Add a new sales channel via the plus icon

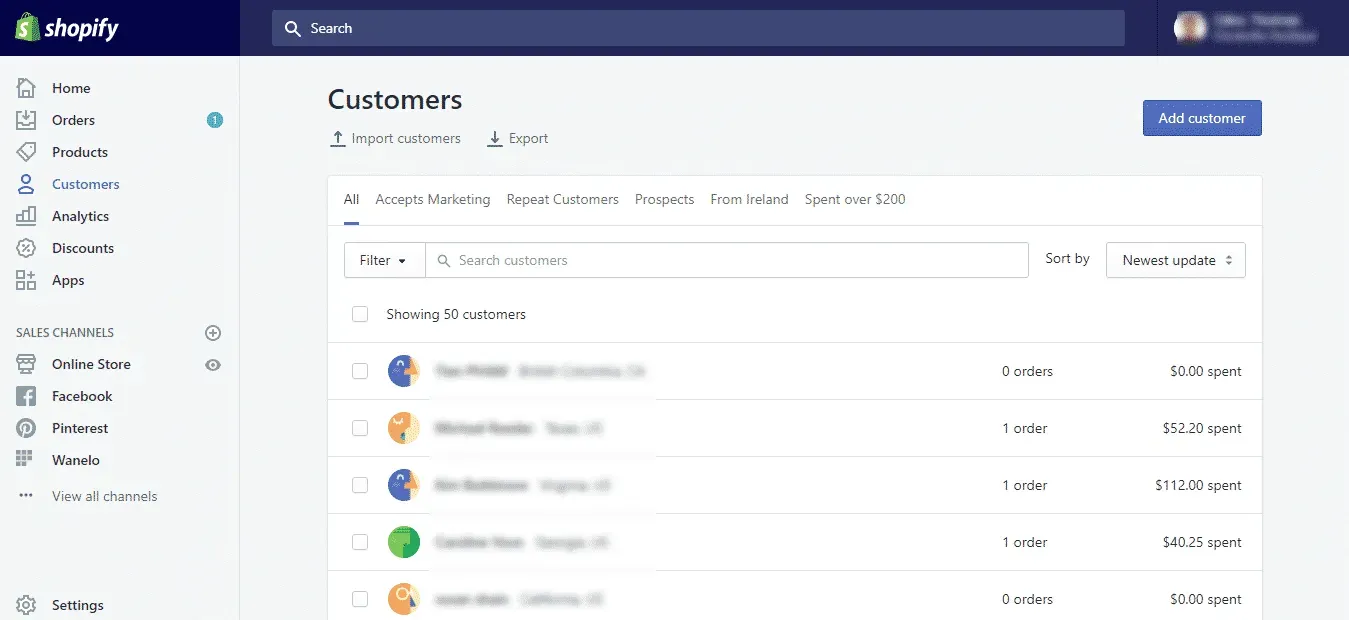click(212, 332)
